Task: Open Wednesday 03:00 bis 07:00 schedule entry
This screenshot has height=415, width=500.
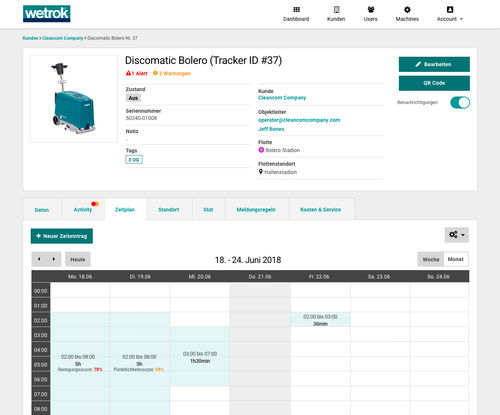Action: pos(200,357)
